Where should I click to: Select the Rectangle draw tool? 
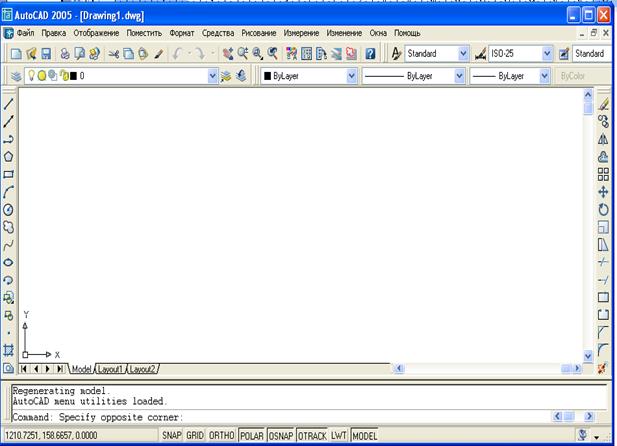click(x=8, y=174)
